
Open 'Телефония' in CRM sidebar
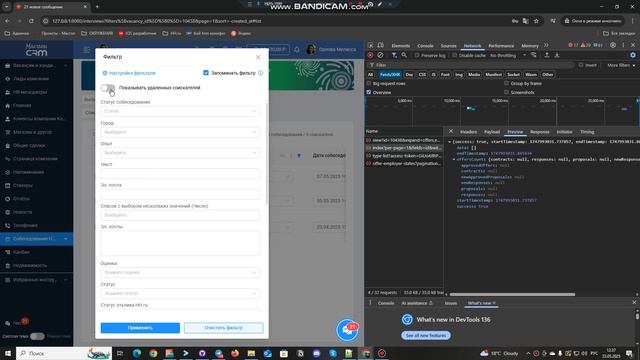coord(37,225)
